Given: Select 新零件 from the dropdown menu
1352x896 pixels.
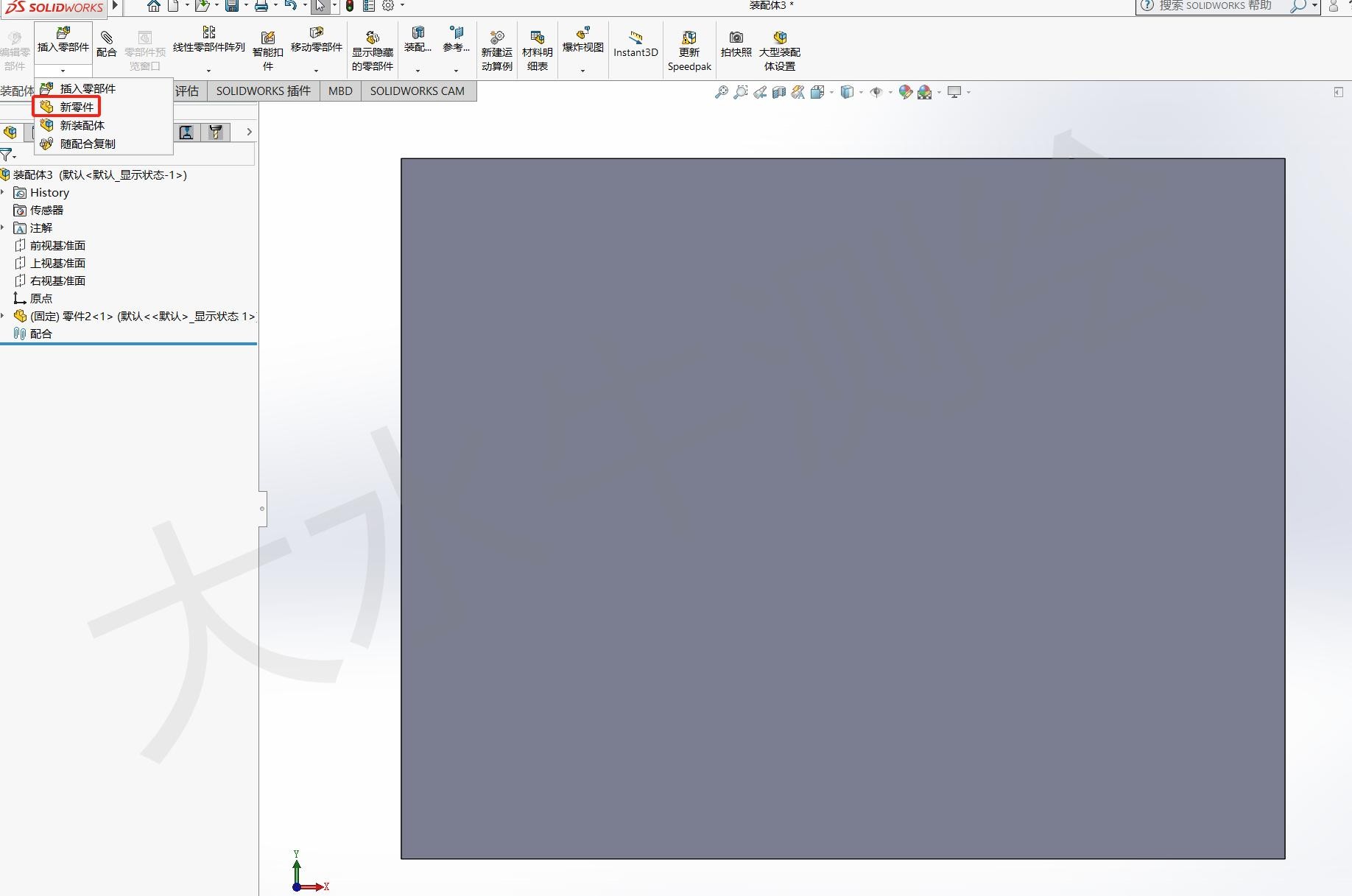Looking at the screenshot, I should click(x=76, y=107).
